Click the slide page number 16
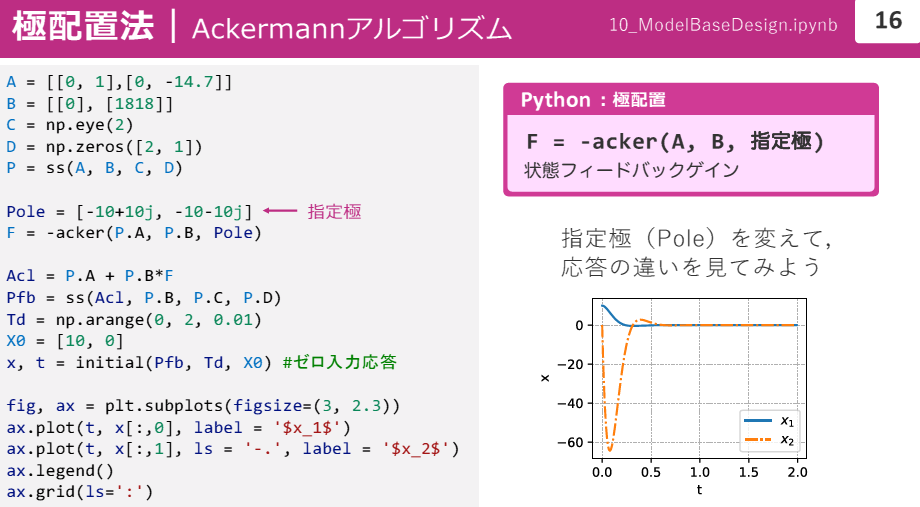920x507 pixels. (887, 21)
